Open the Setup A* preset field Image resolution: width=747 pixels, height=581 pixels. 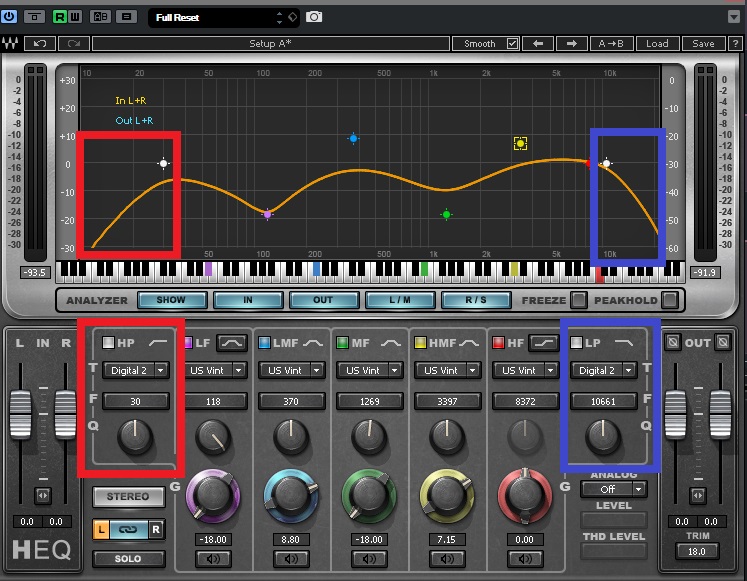point(271,43)
